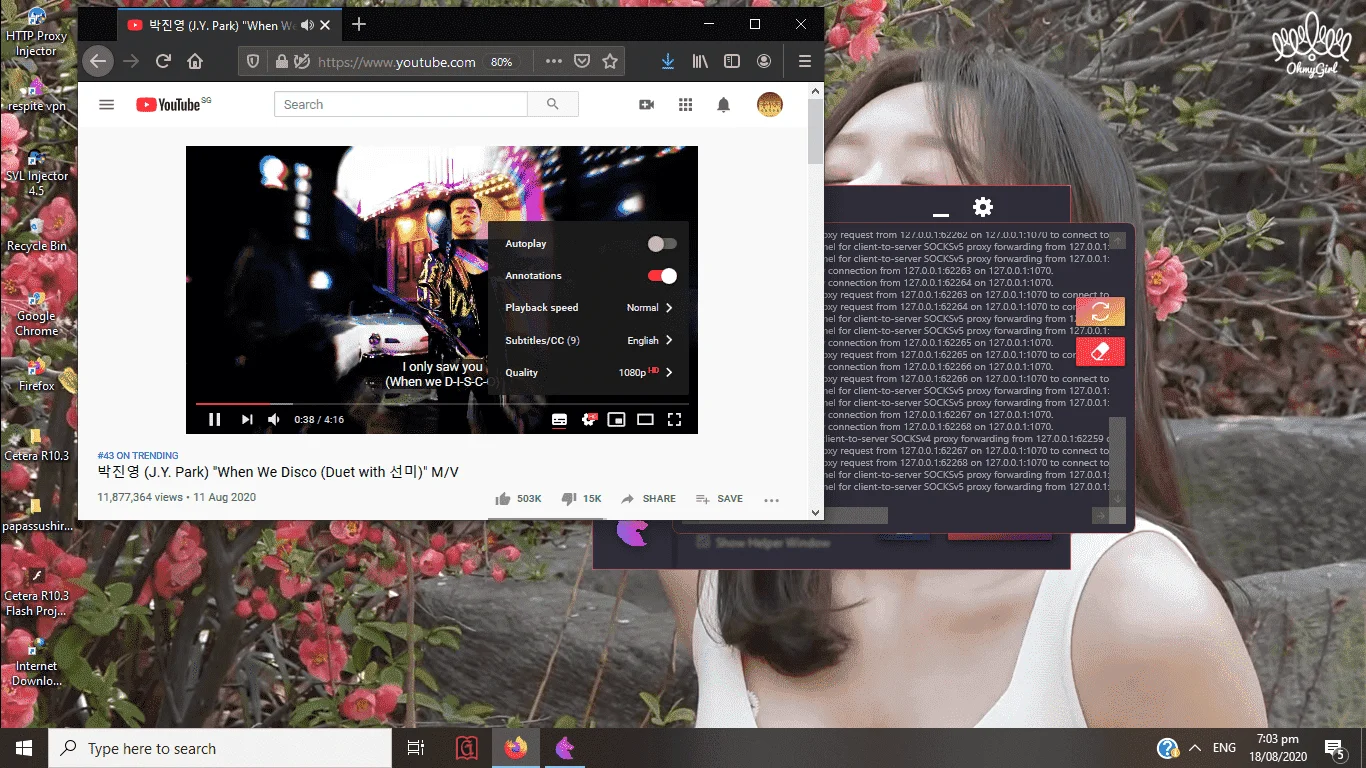Open a new Firefox tab
Screen dimensions: 1366x768
359,24
